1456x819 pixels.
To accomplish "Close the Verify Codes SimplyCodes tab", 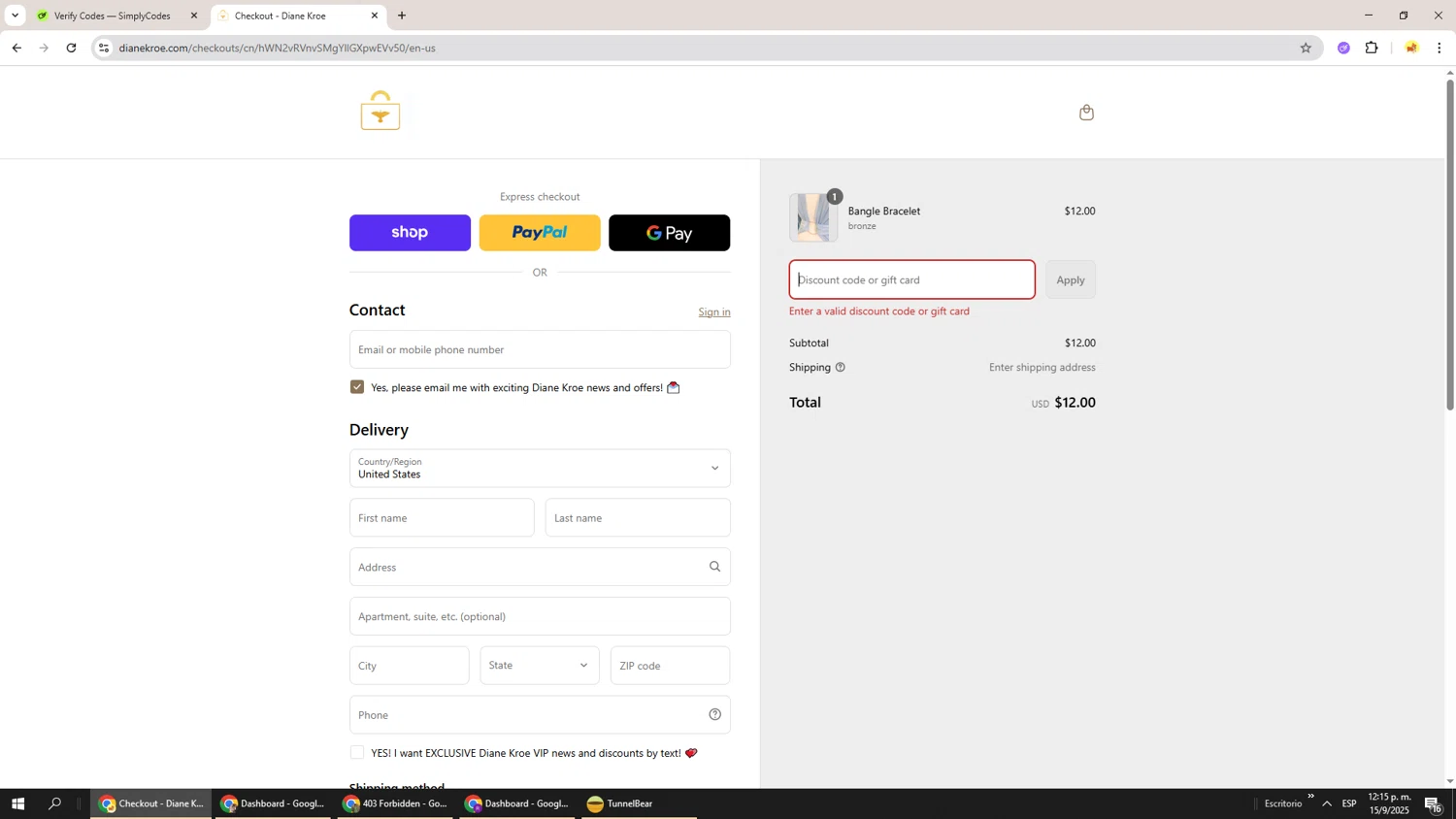I will click(x=193, y=16).
